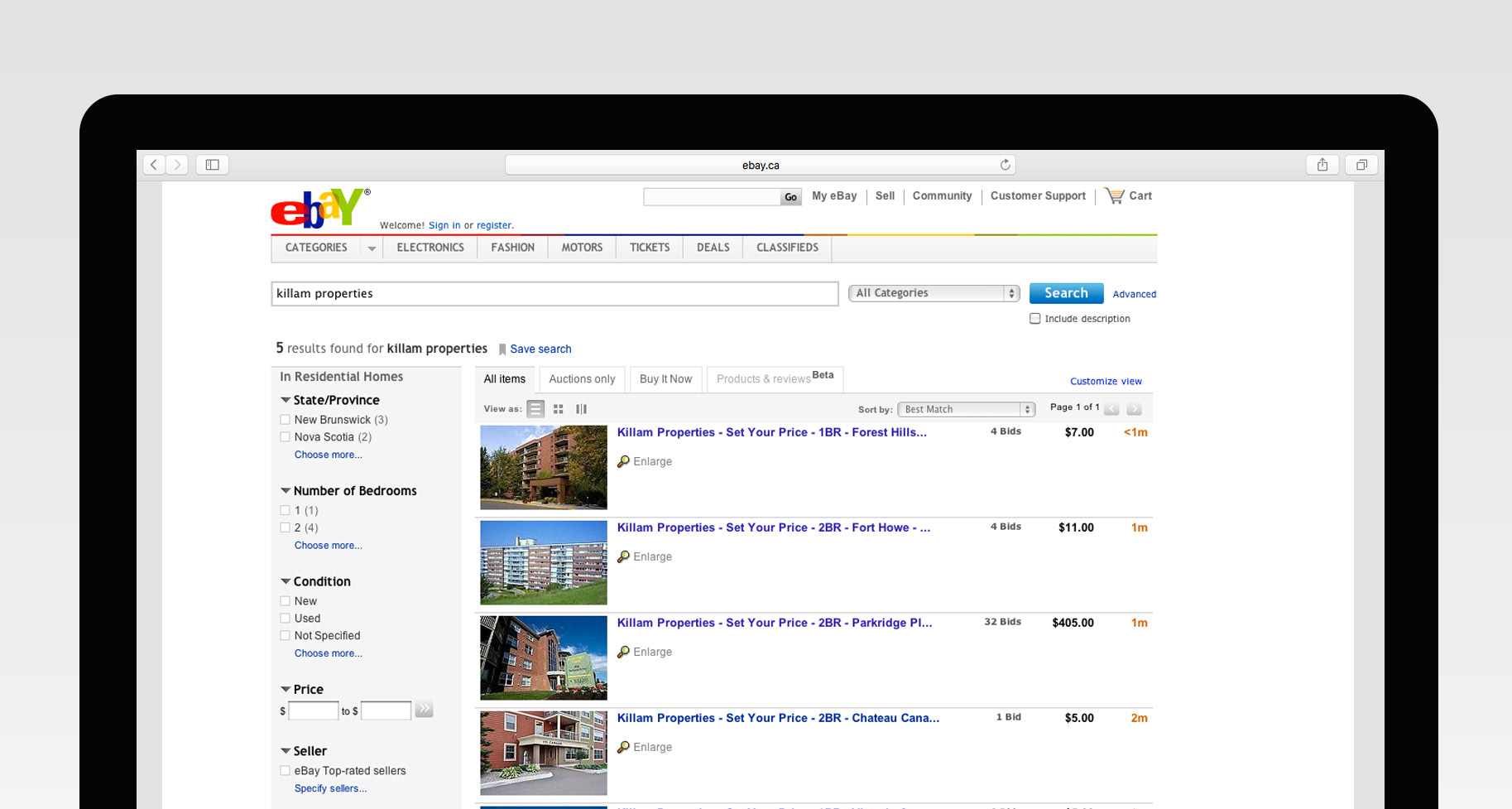This screenshot has height=809, width=1512.
Task: Click the blue Search button
Action: (1066, 293)
